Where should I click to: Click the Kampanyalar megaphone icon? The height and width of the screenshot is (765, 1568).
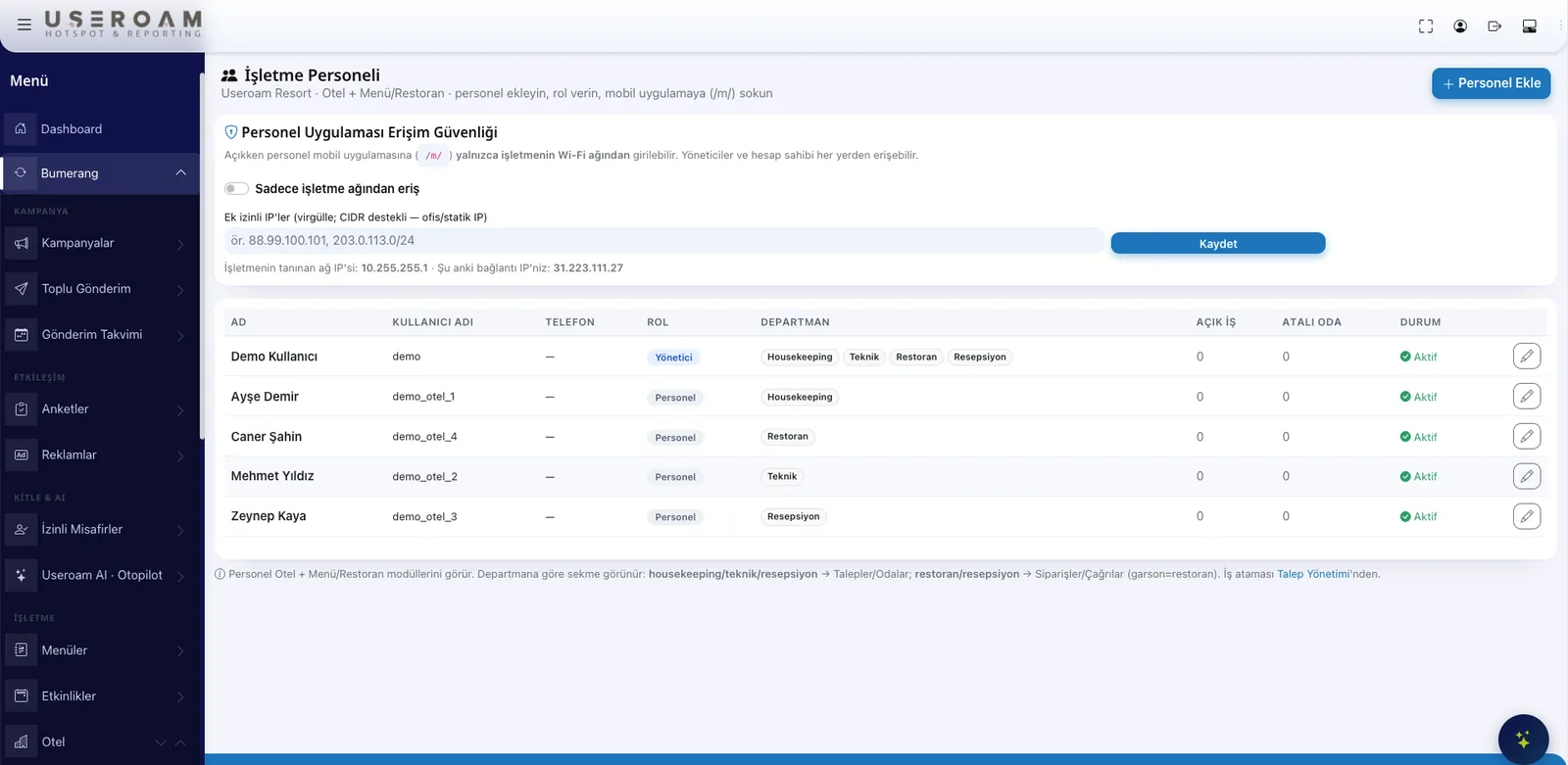click(x=22, y=243)
